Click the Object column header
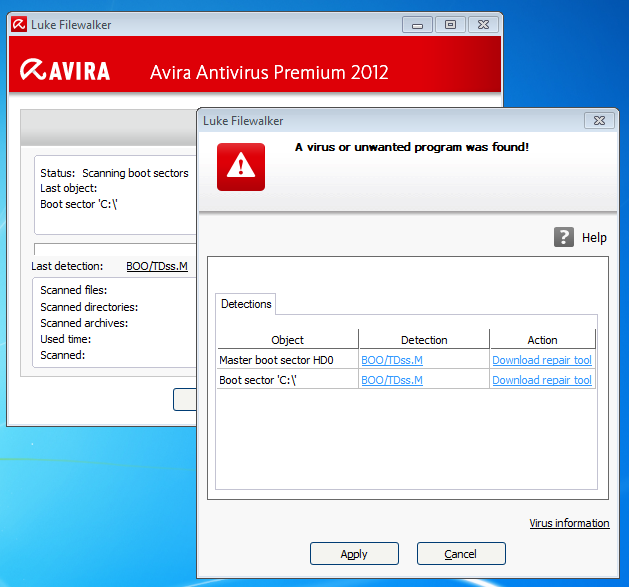The height and width of the screenshot is (587, 629). pos(287,340)
